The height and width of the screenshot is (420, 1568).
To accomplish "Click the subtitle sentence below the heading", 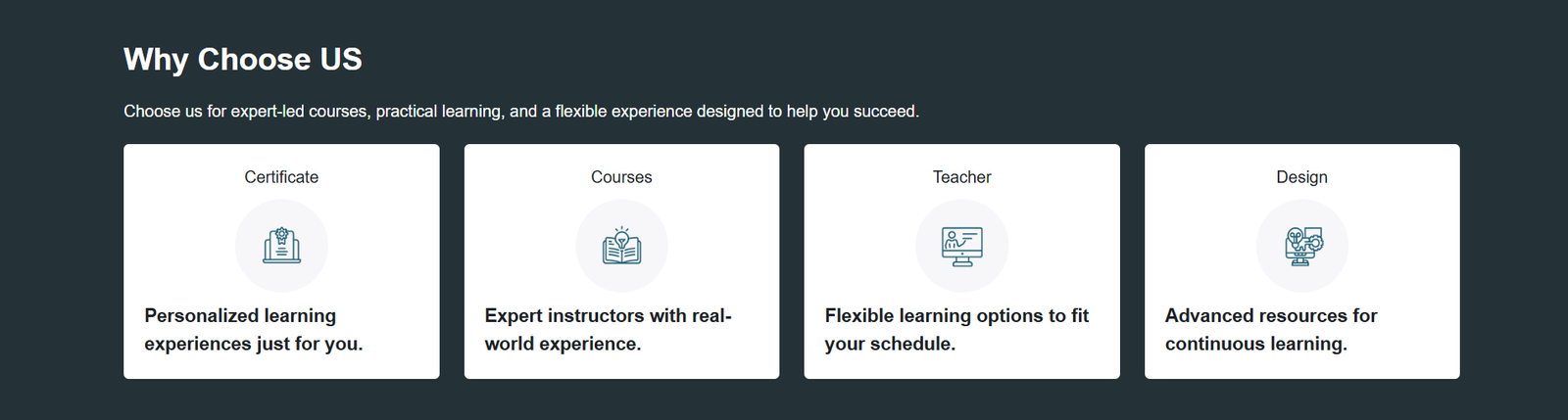I will pos(521,112).
